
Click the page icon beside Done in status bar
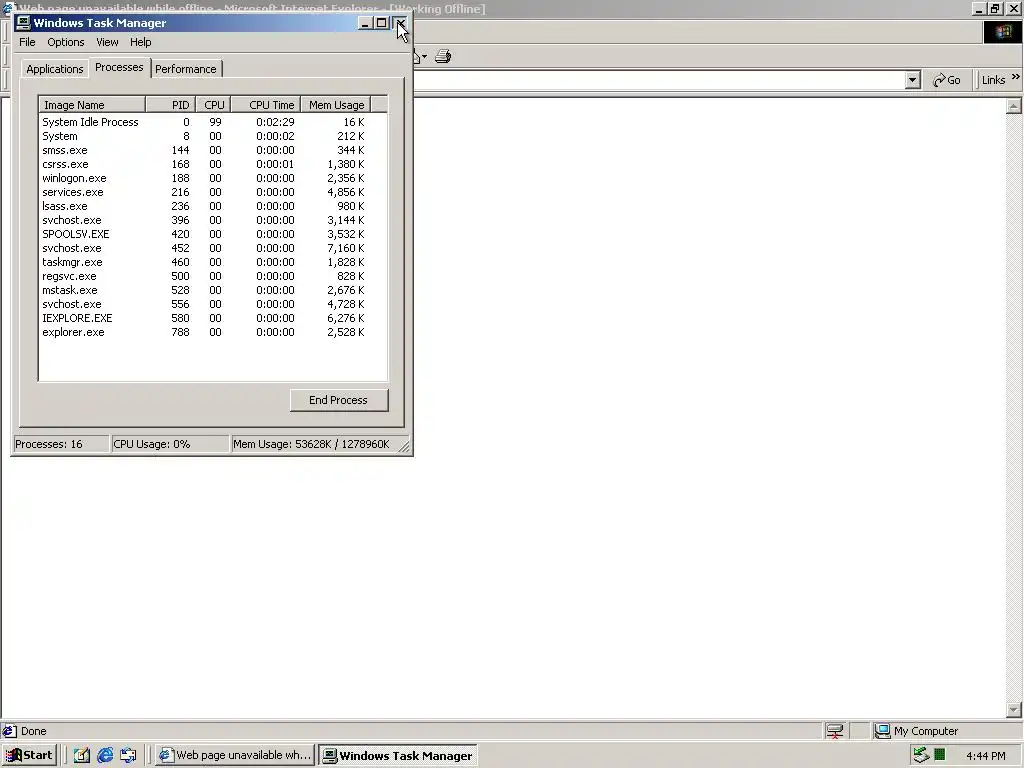(9, 731)
